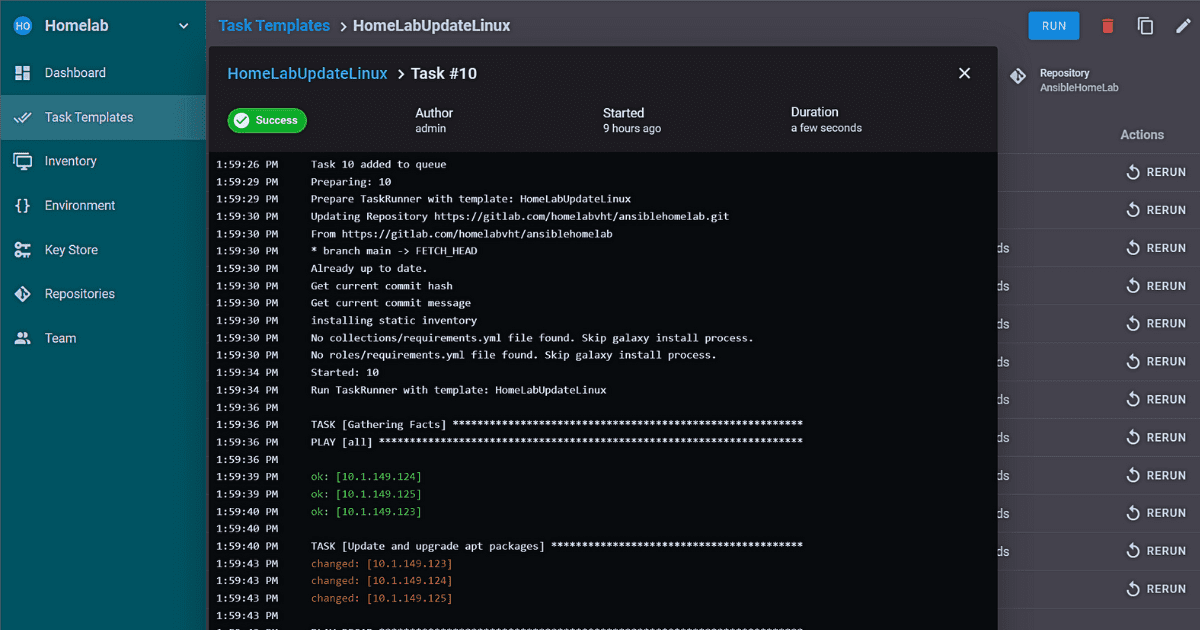The width and height of the screenshot is (1200, 630).
Task: Copy template using the duplicate icon
Action: pos(1145,26)
